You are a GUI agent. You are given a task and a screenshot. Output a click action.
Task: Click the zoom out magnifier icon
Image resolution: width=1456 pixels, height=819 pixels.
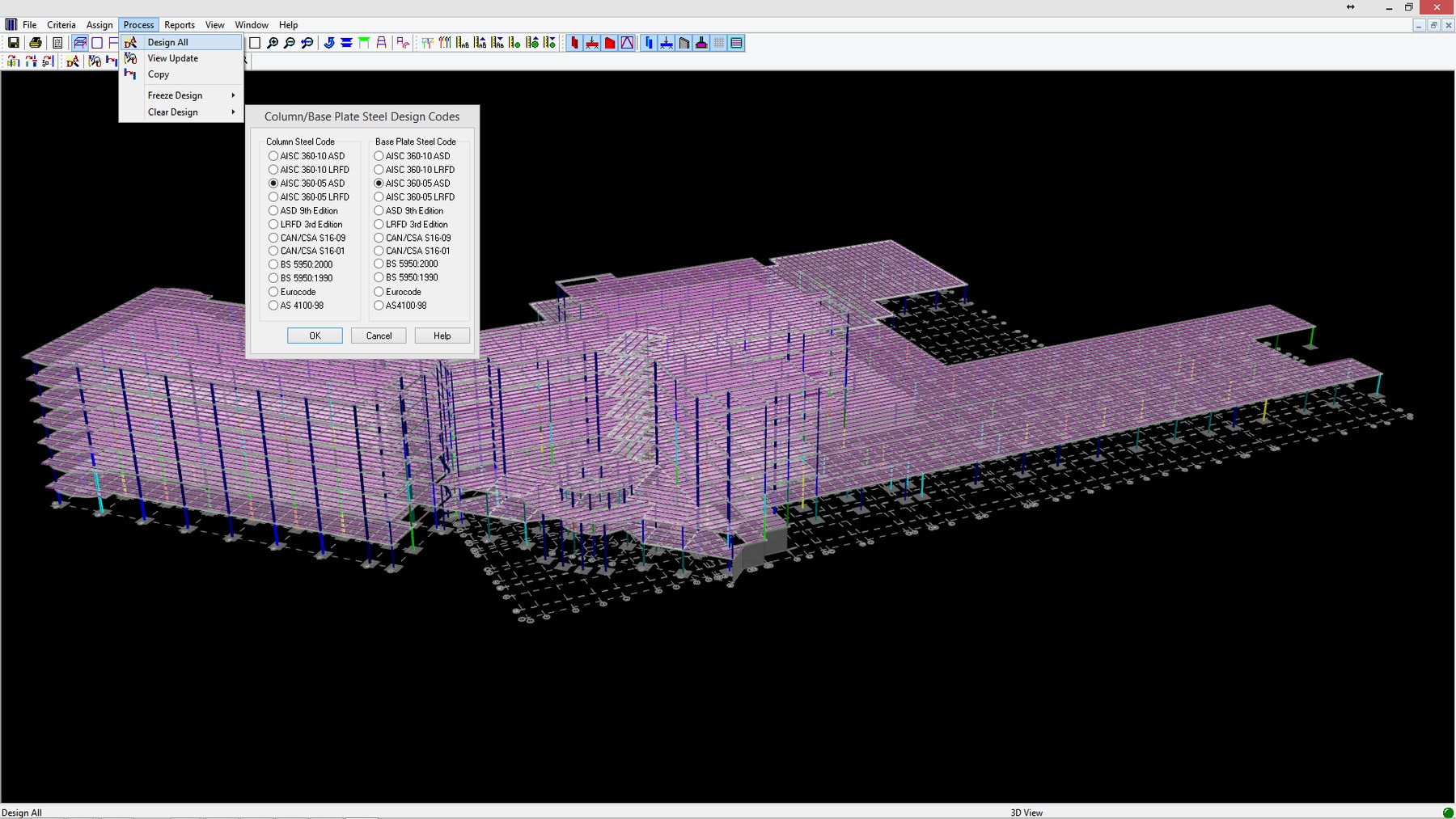(290, 43)
